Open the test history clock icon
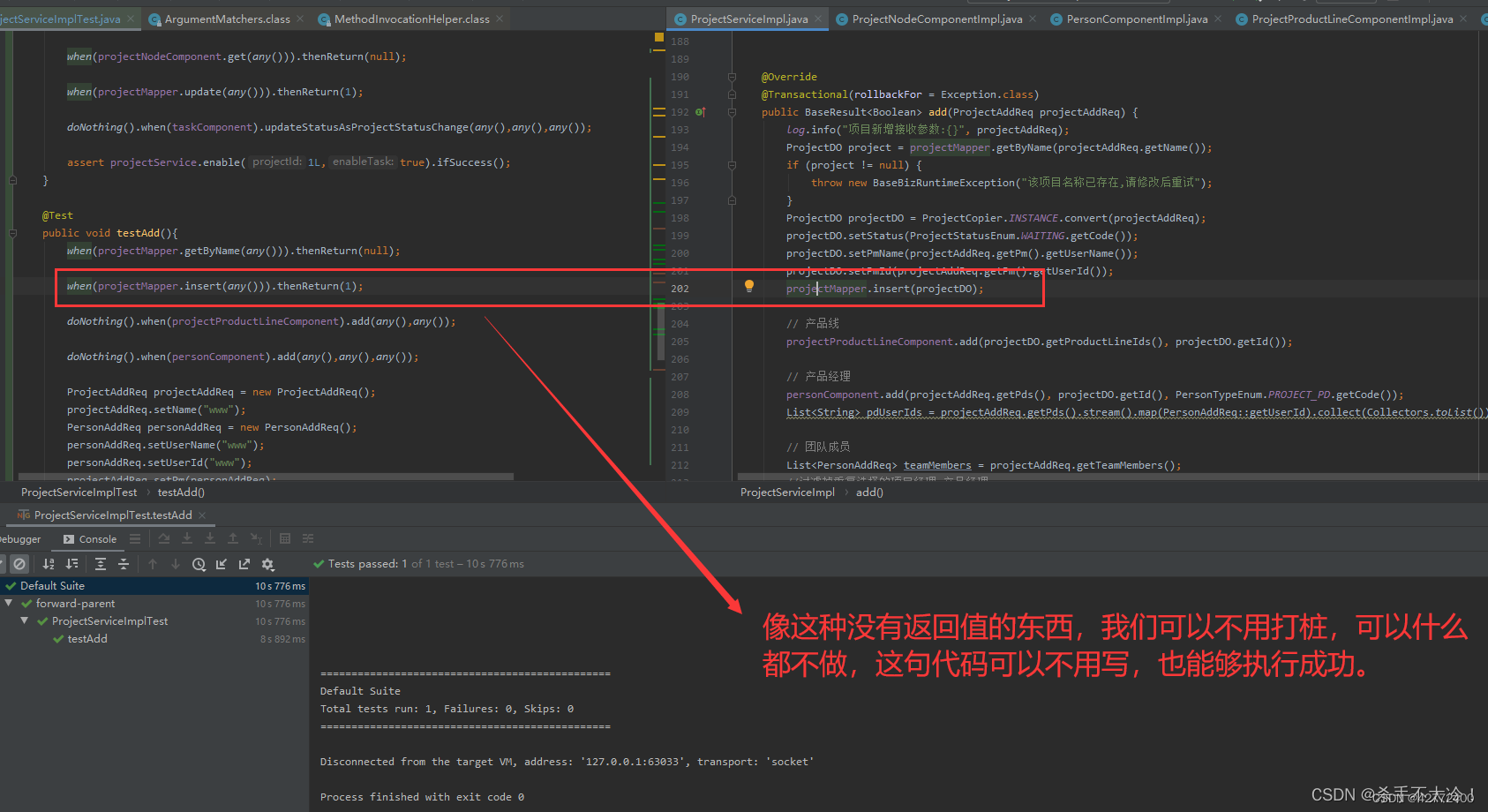Screen dimensions: 1488x812 click(x=199, y=564)
